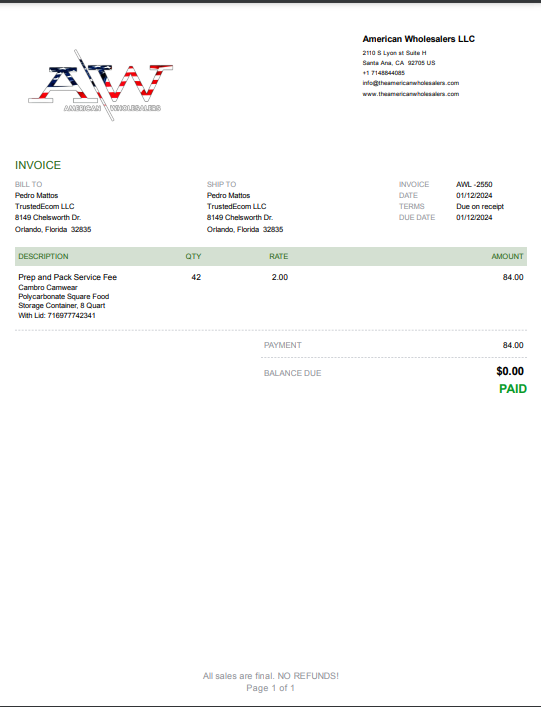This screenshot has height=707, width=541.
Task: Select Pedro Mattos under SHIP TO
Action: (x=229, y=195)
